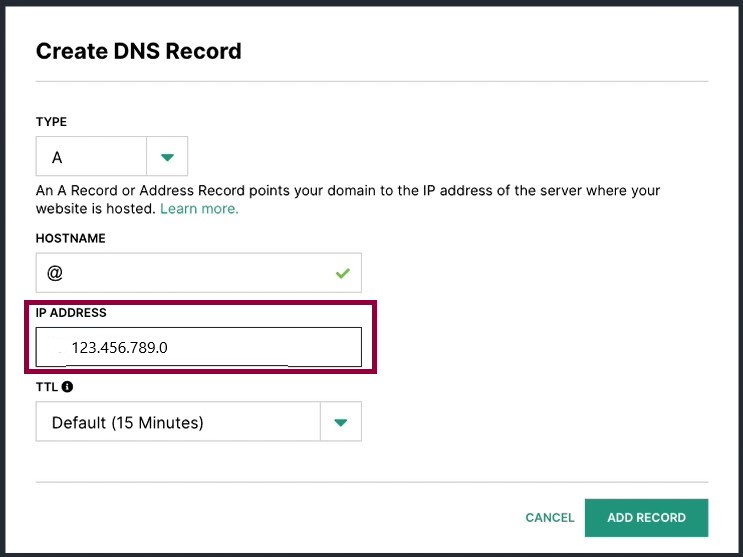Click the 123.456.789.0 text in IP field
743x557 pixels.
119,348
